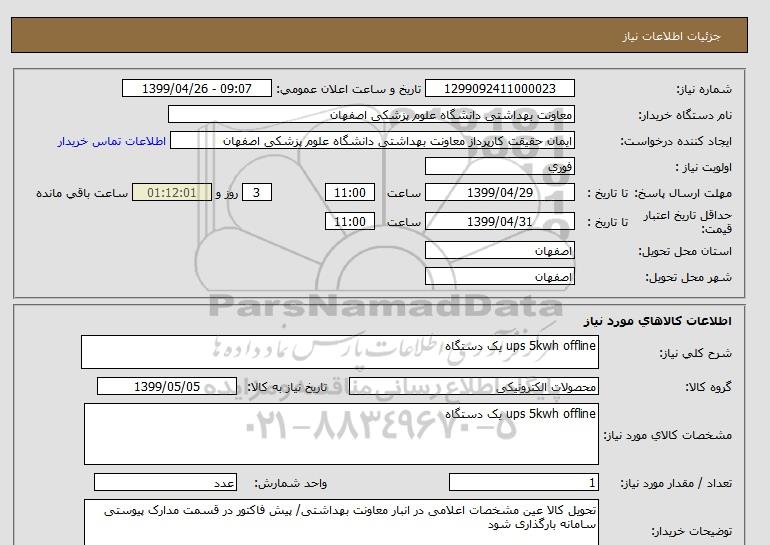
Task: Click the تعداد / مقدار مورد نیاز label
Action: [x=676, y=484]
